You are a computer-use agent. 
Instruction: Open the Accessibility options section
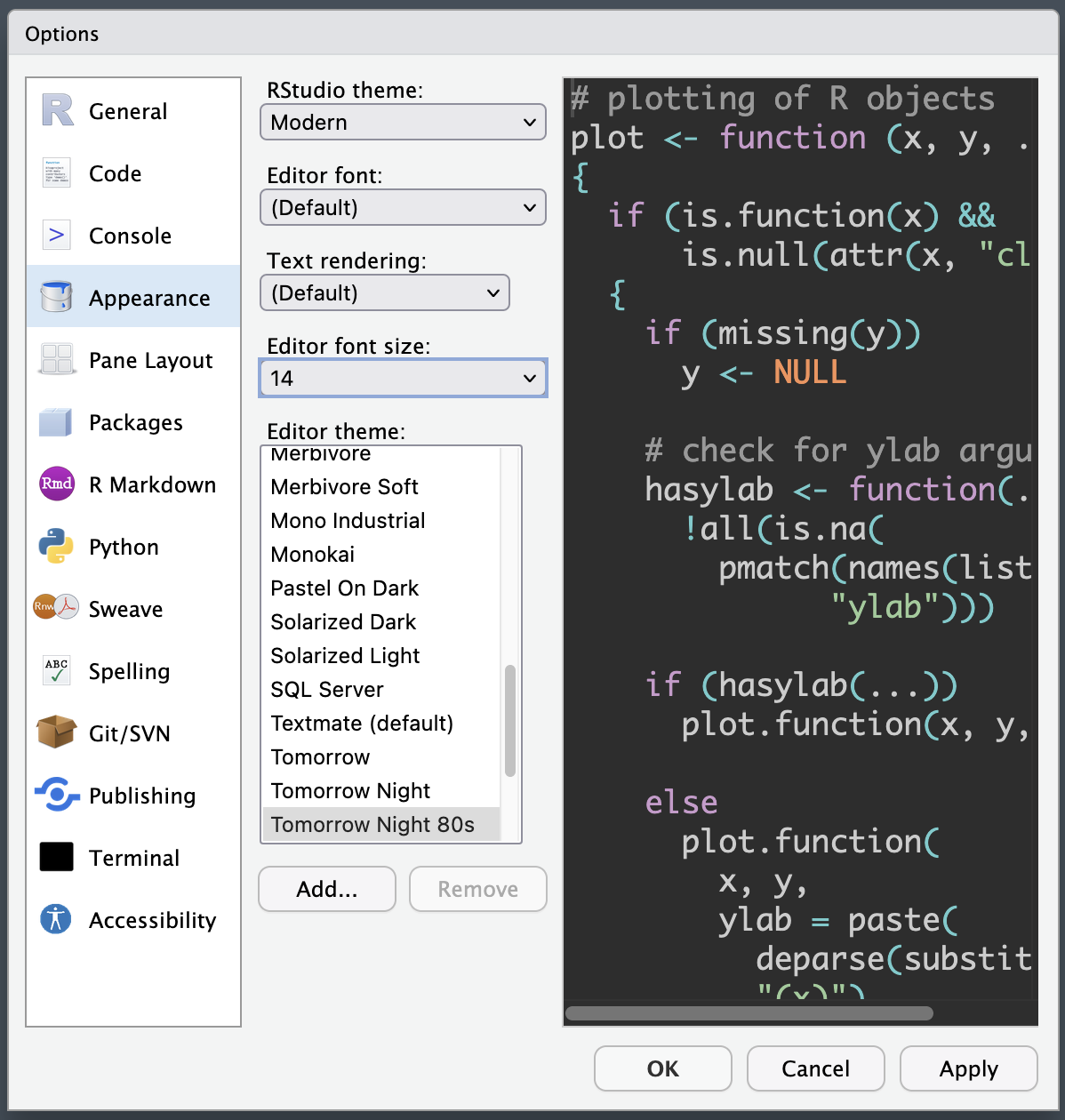coord(133,920)
